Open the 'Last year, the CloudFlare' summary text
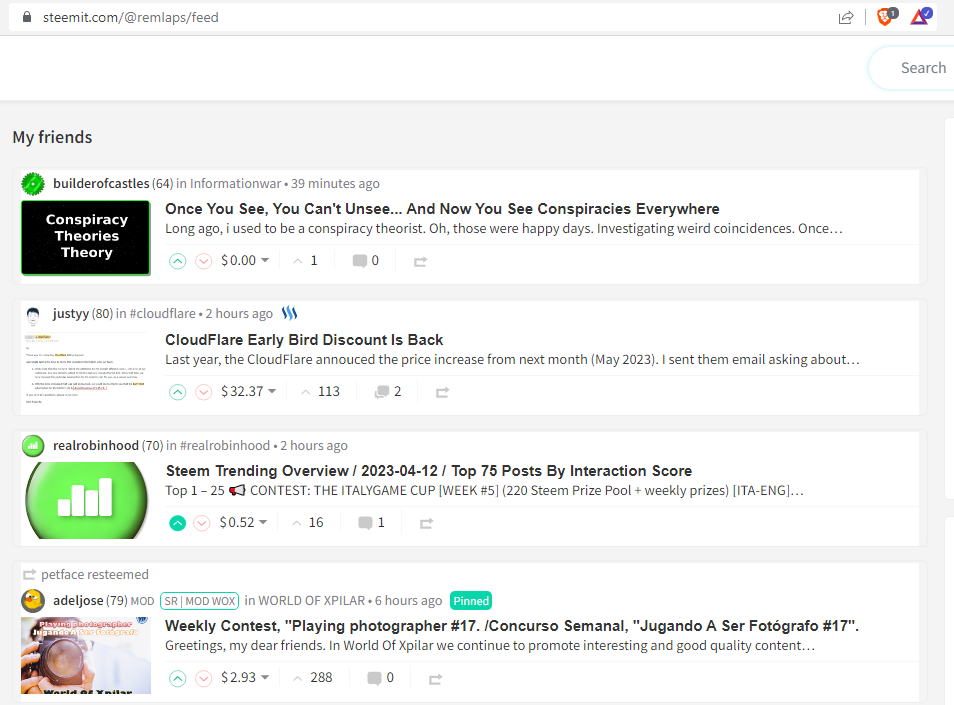Screen dimensions: 954x705 [x=512, y=359]
